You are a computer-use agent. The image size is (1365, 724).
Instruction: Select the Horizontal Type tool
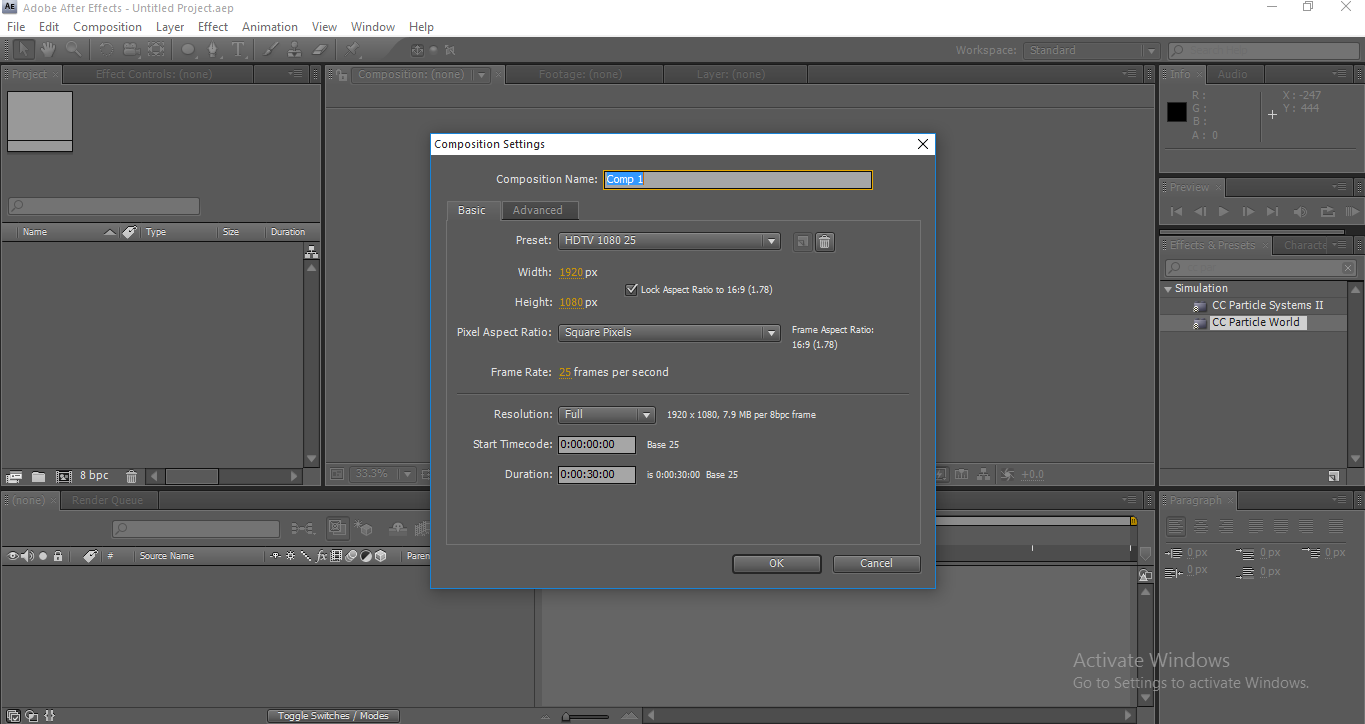238,50
